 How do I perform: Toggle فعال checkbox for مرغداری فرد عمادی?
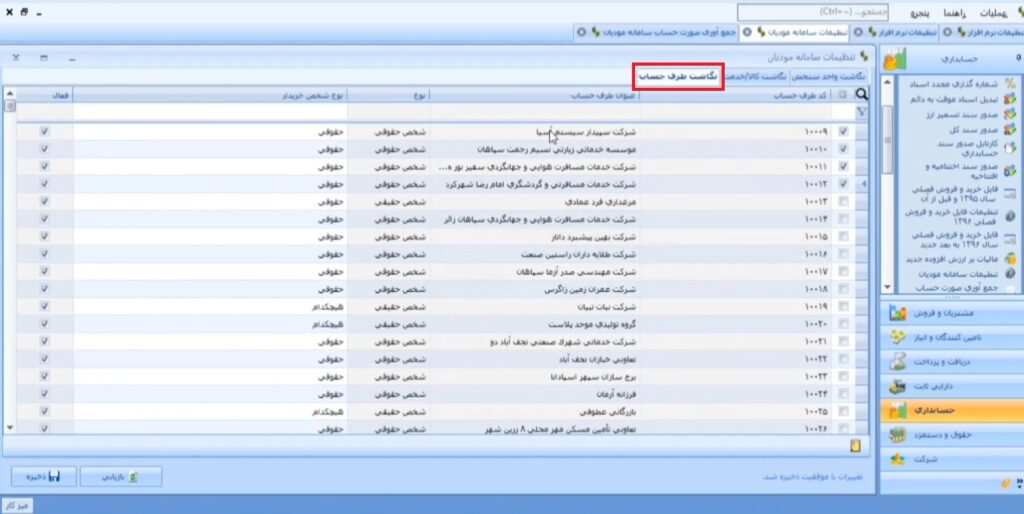(x=44, y=201)
